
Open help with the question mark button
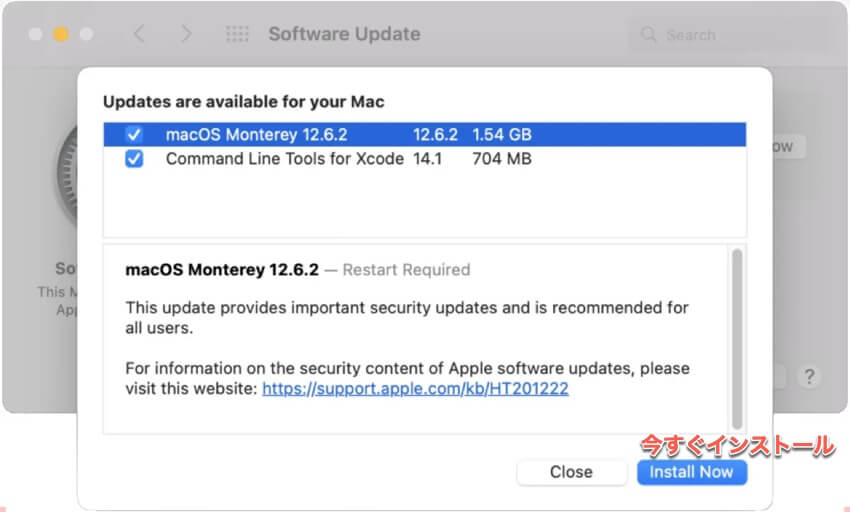click(x=809, y=376)
